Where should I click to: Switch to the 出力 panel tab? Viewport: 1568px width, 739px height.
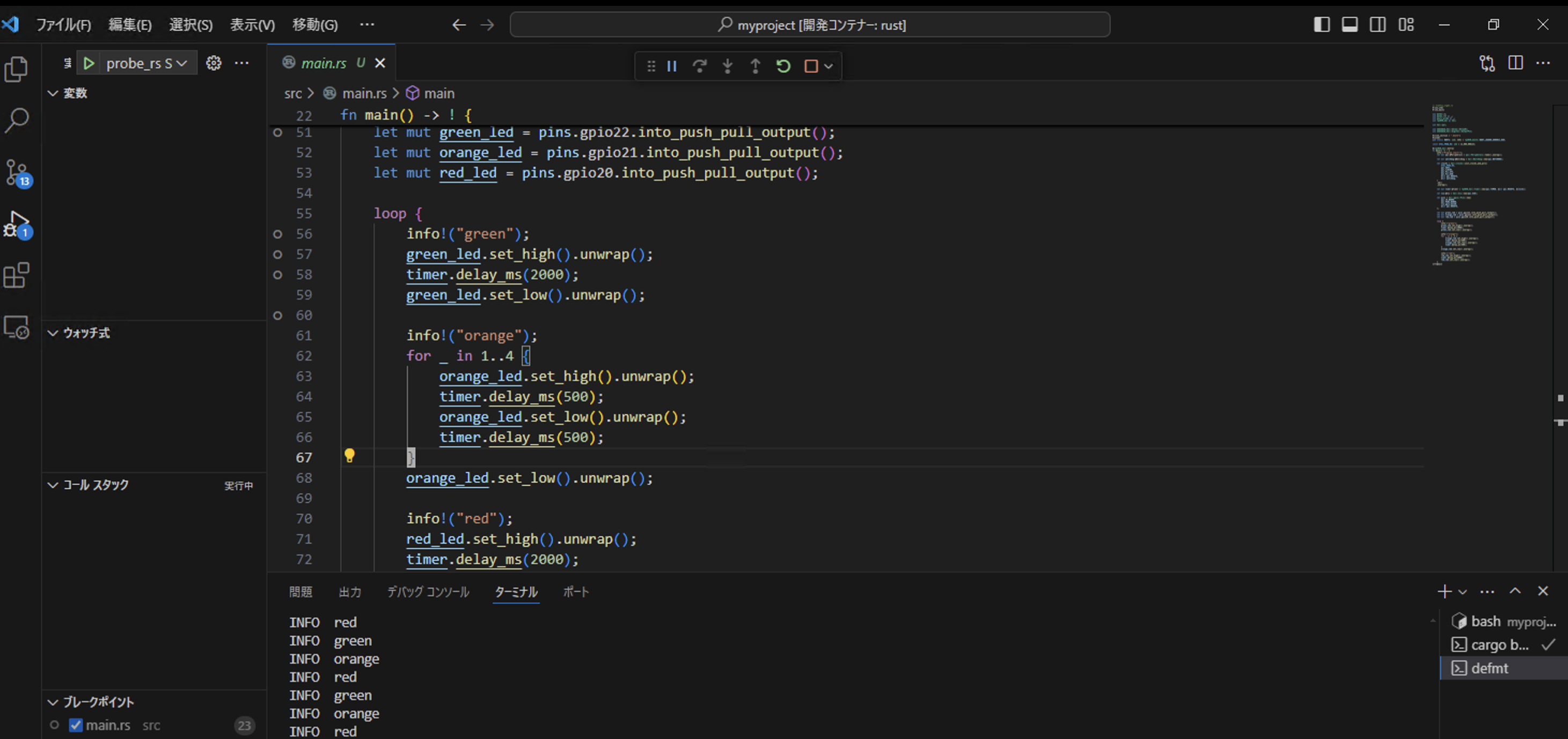(350, 592)
